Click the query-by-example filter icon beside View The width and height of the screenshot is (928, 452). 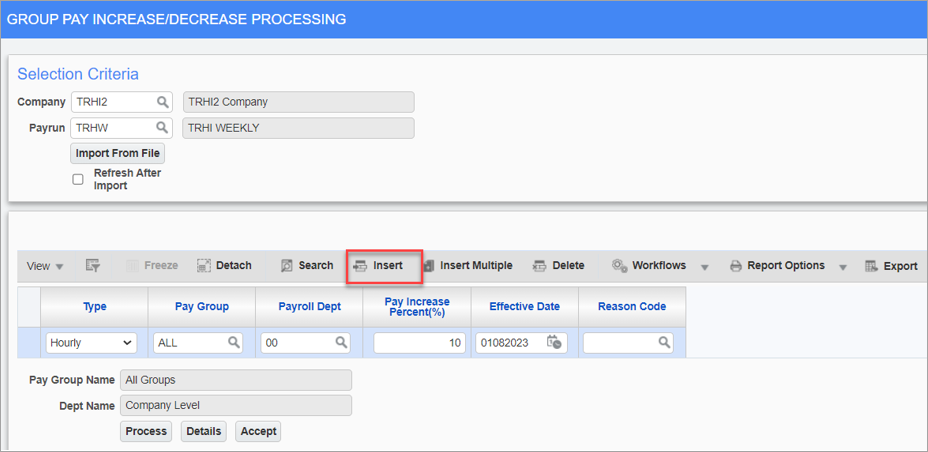click(x=92, y=266)
